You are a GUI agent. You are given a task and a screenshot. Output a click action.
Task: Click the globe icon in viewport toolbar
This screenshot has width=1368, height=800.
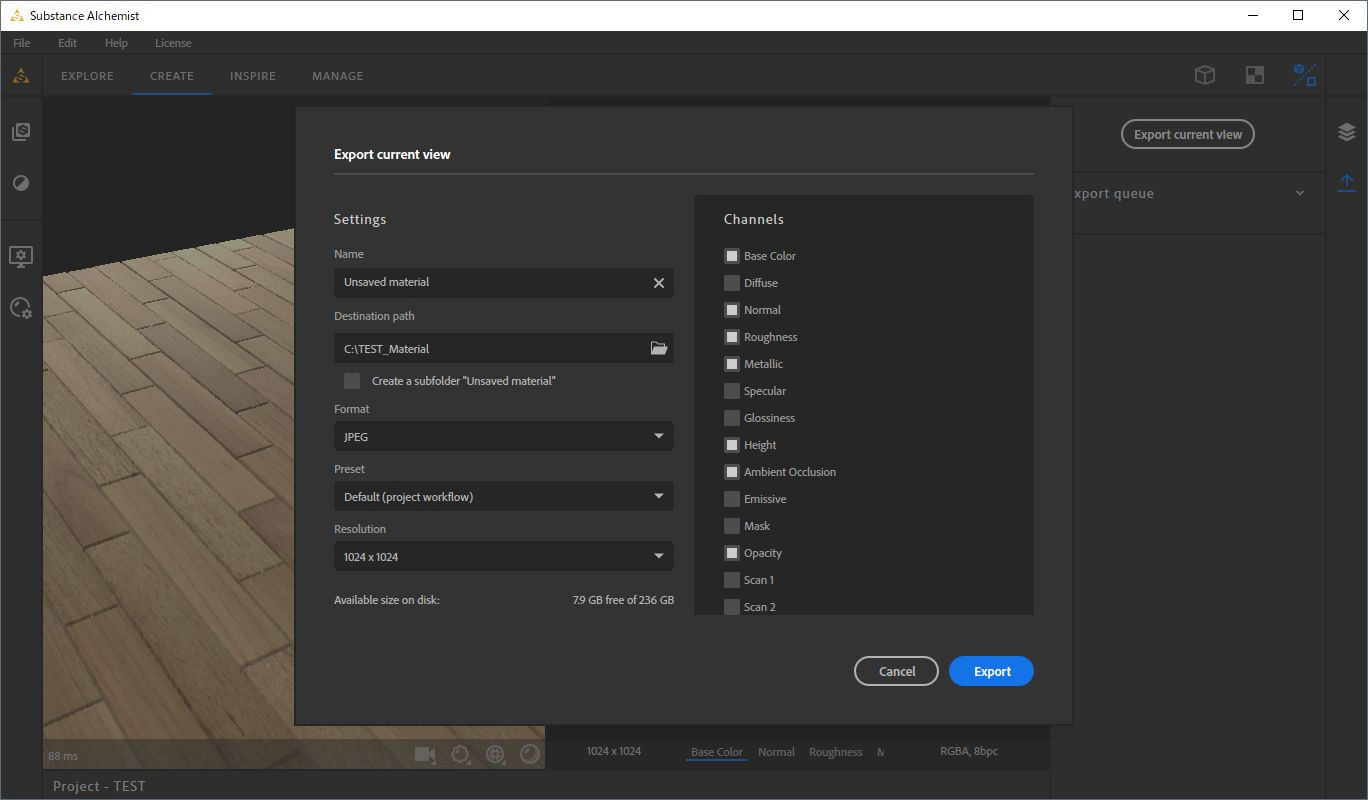[x=495, y=754]
